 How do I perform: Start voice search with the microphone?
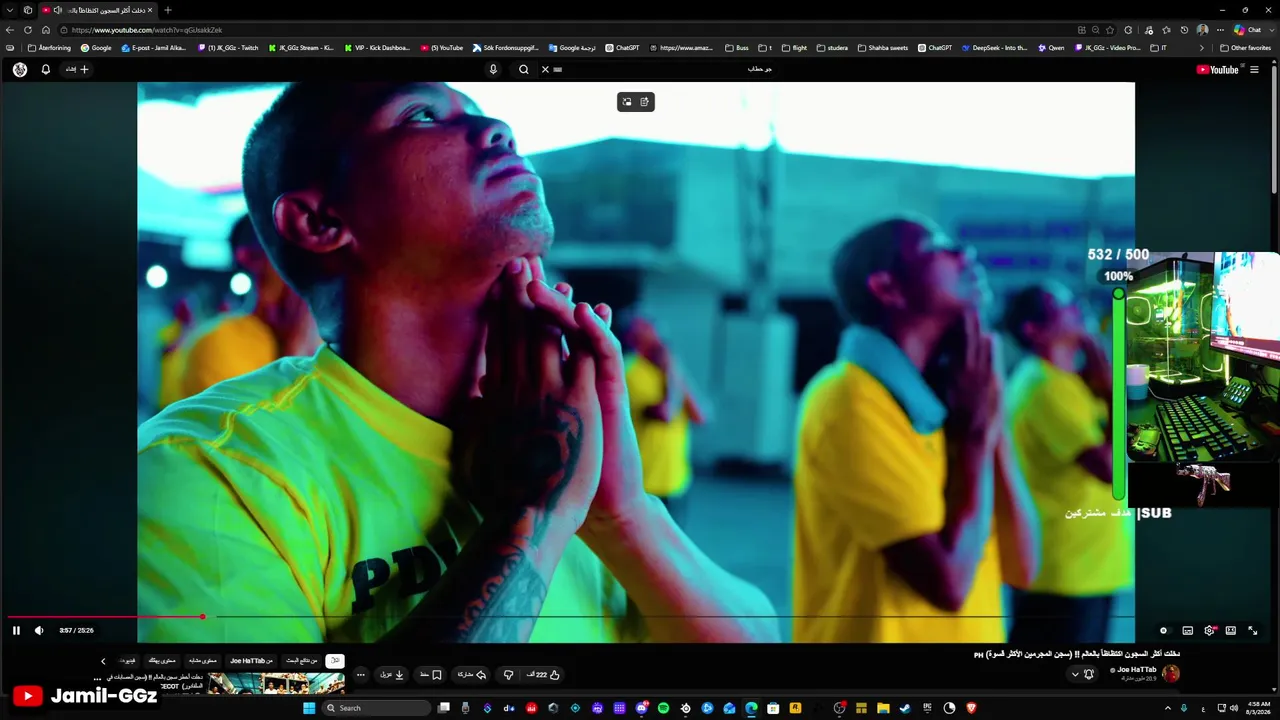pyautogui.click(x=493, y=70)
